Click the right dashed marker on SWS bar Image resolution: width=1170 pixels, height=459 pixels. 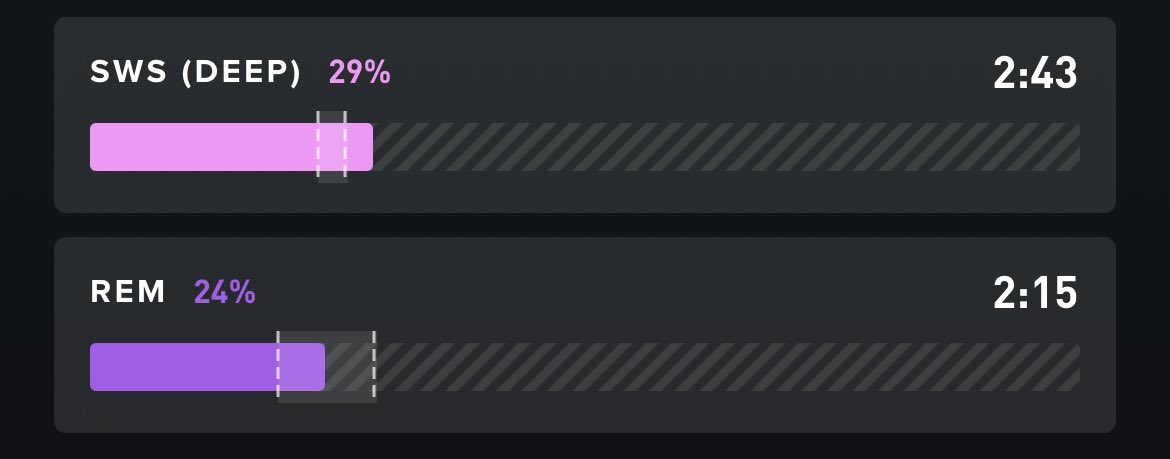(345, 144)
